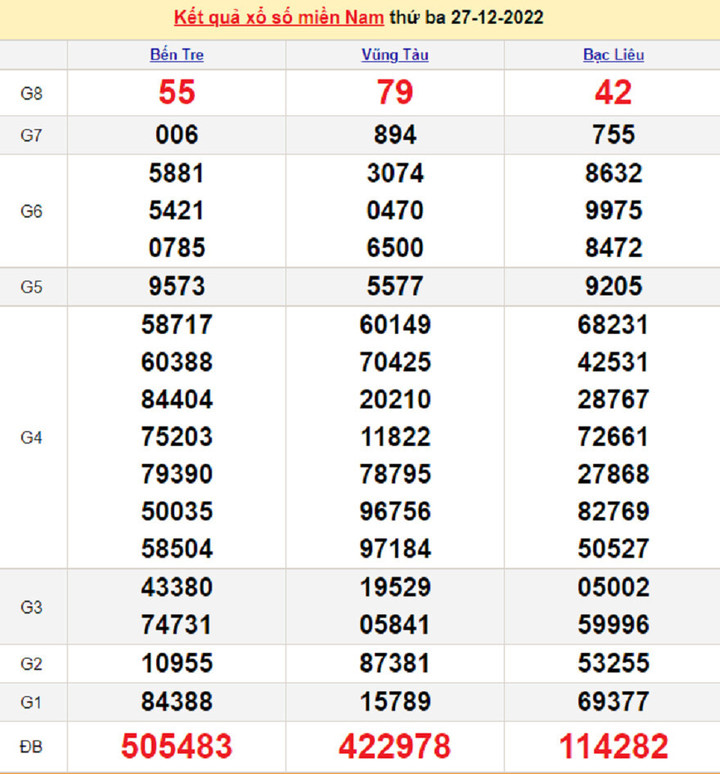Select the G1 result 69377
Image resolution: width=720 pixels, height=774 pixels.
(x=613, y=701)
